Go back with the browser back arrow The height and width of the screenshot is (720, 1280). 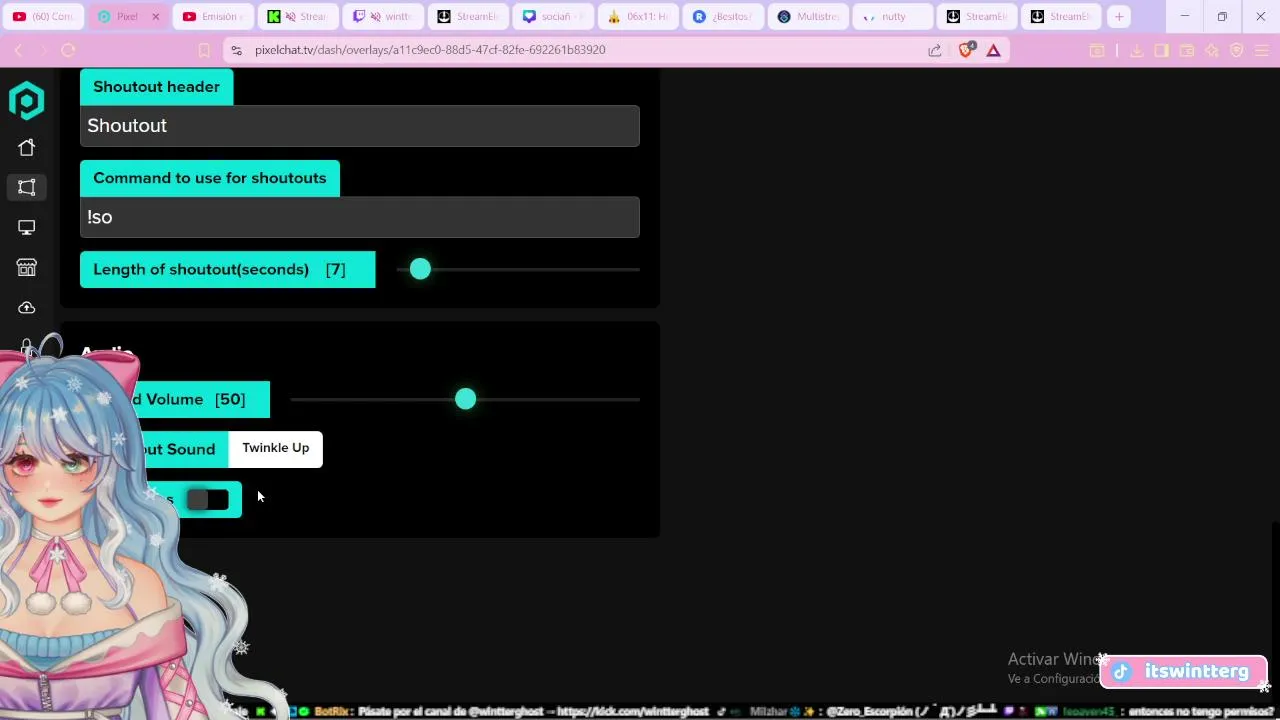pyautogui.click(x=18, y=50)
